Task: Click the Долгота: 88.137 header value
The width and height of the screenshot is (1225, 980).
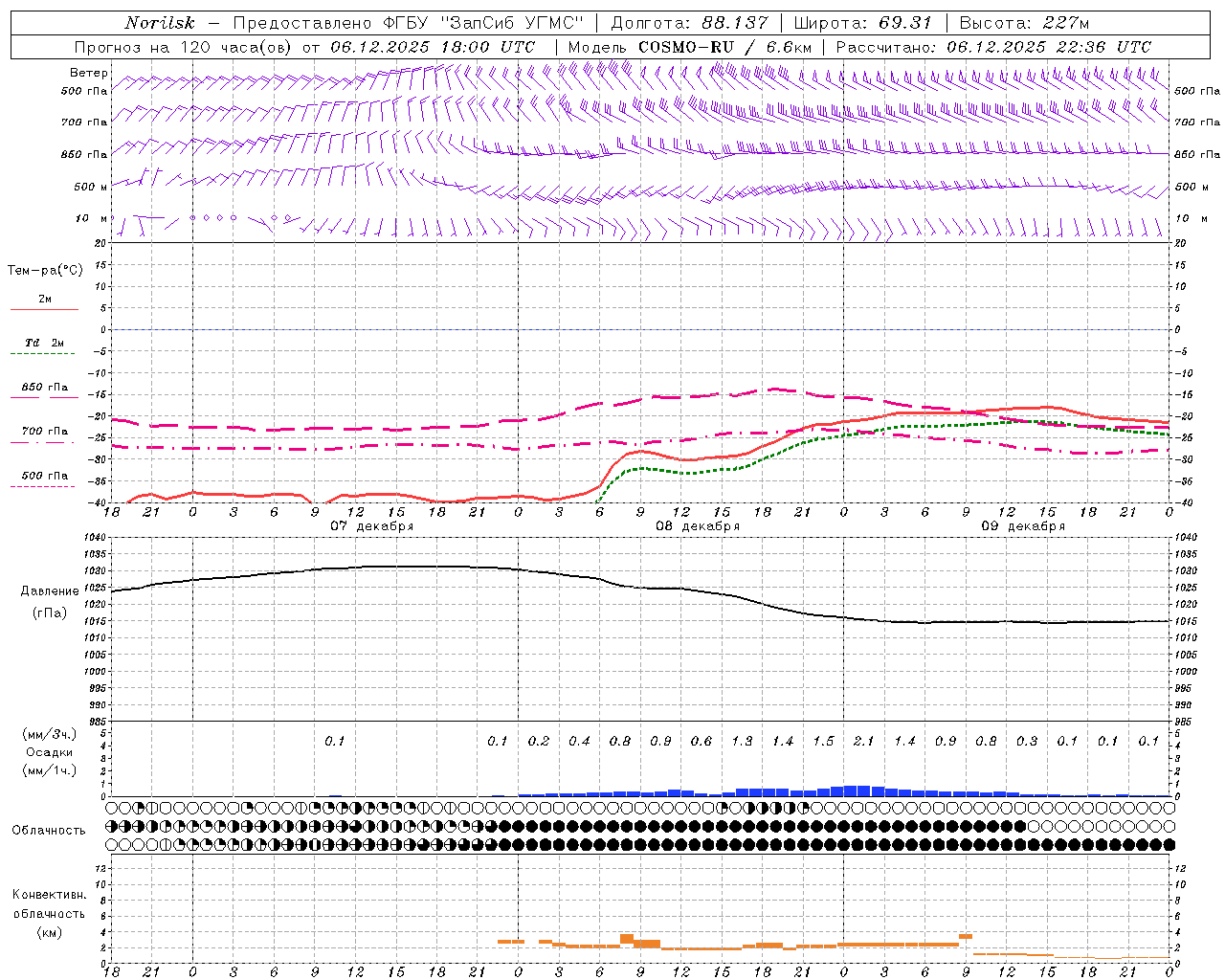Action: coord(690,23)
